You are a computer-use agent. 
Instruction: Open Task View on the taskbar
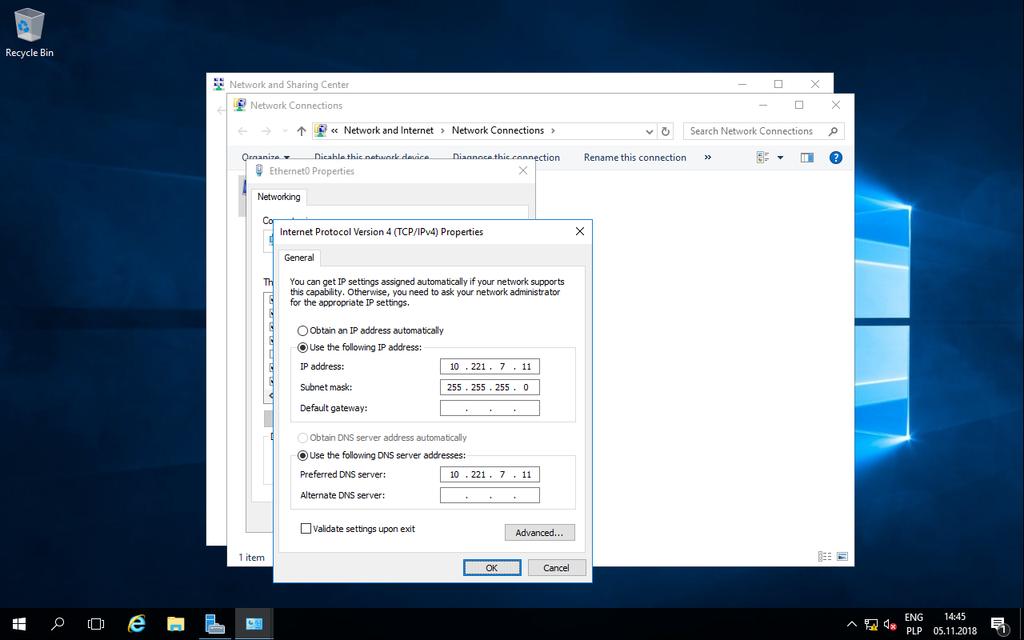point(96,624)
